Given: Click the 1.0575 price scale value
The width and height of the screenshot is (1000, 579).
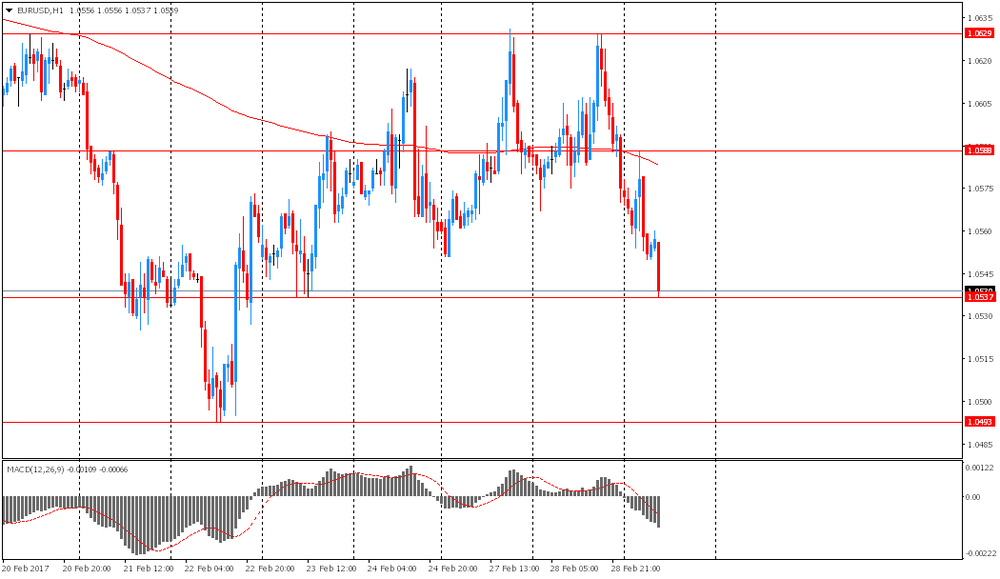Looking at the screenshot, I should (980, 189).
